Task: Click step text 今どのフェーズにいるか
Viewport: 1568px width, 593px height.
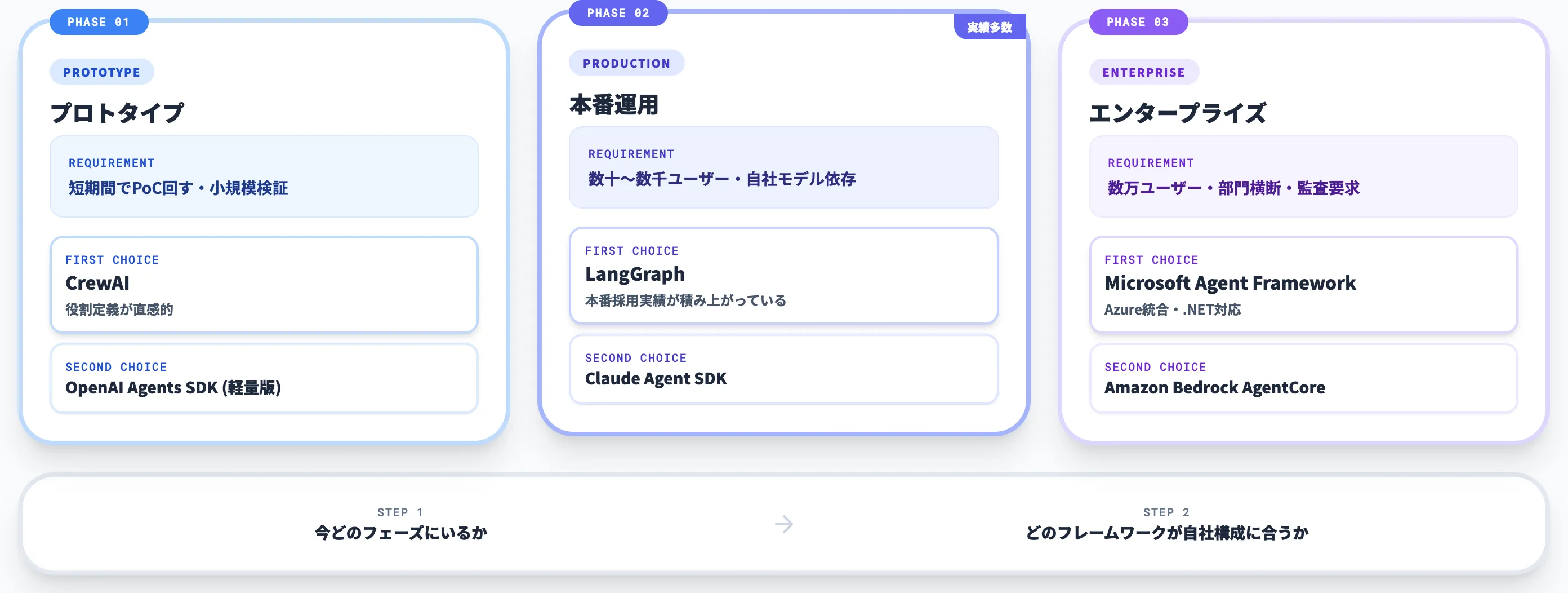Action: 400,533
